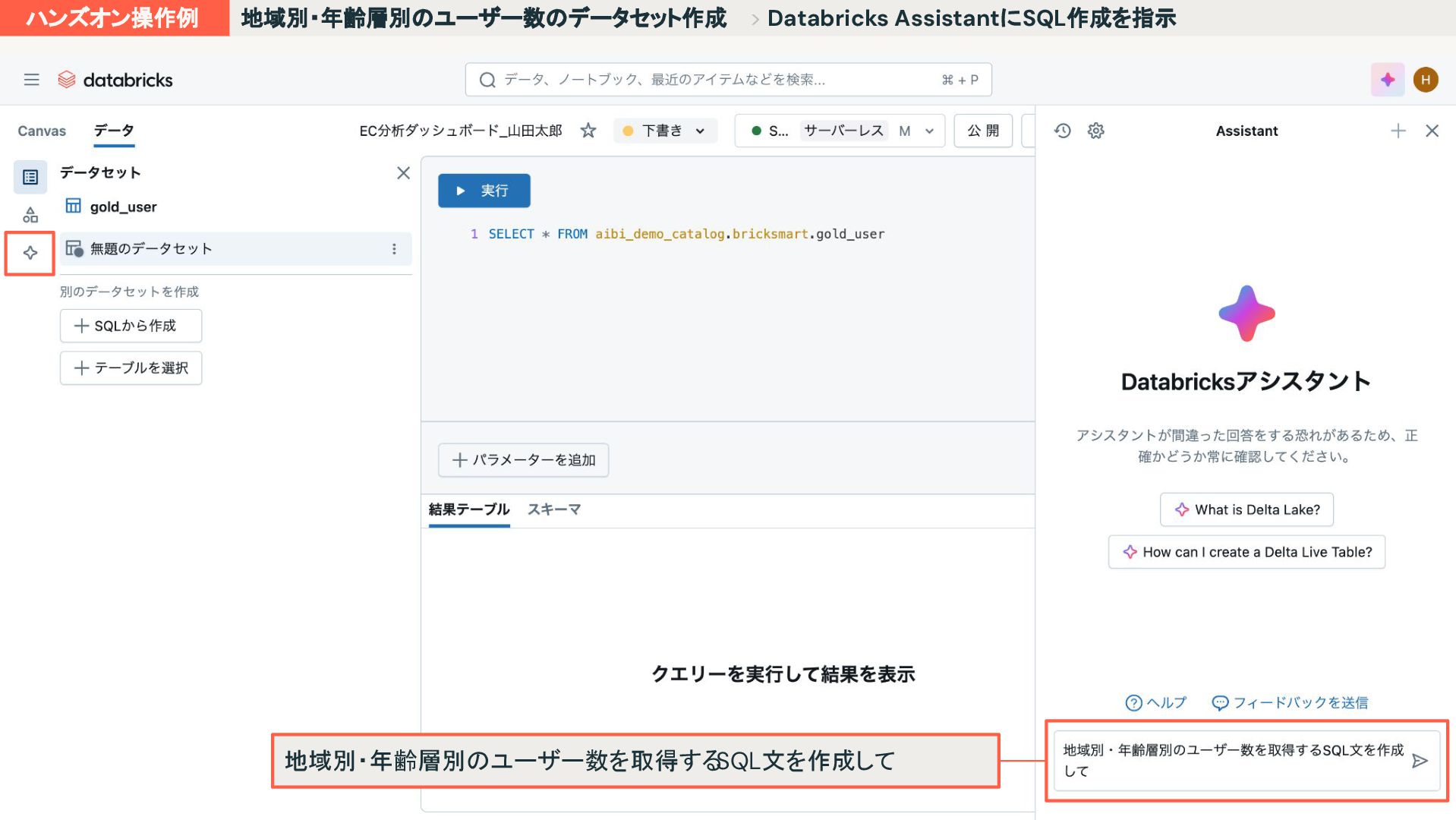This screenshot has width=1456, height=820.
Task: Click the Assistant panel title
Action: click(1246, 131)
